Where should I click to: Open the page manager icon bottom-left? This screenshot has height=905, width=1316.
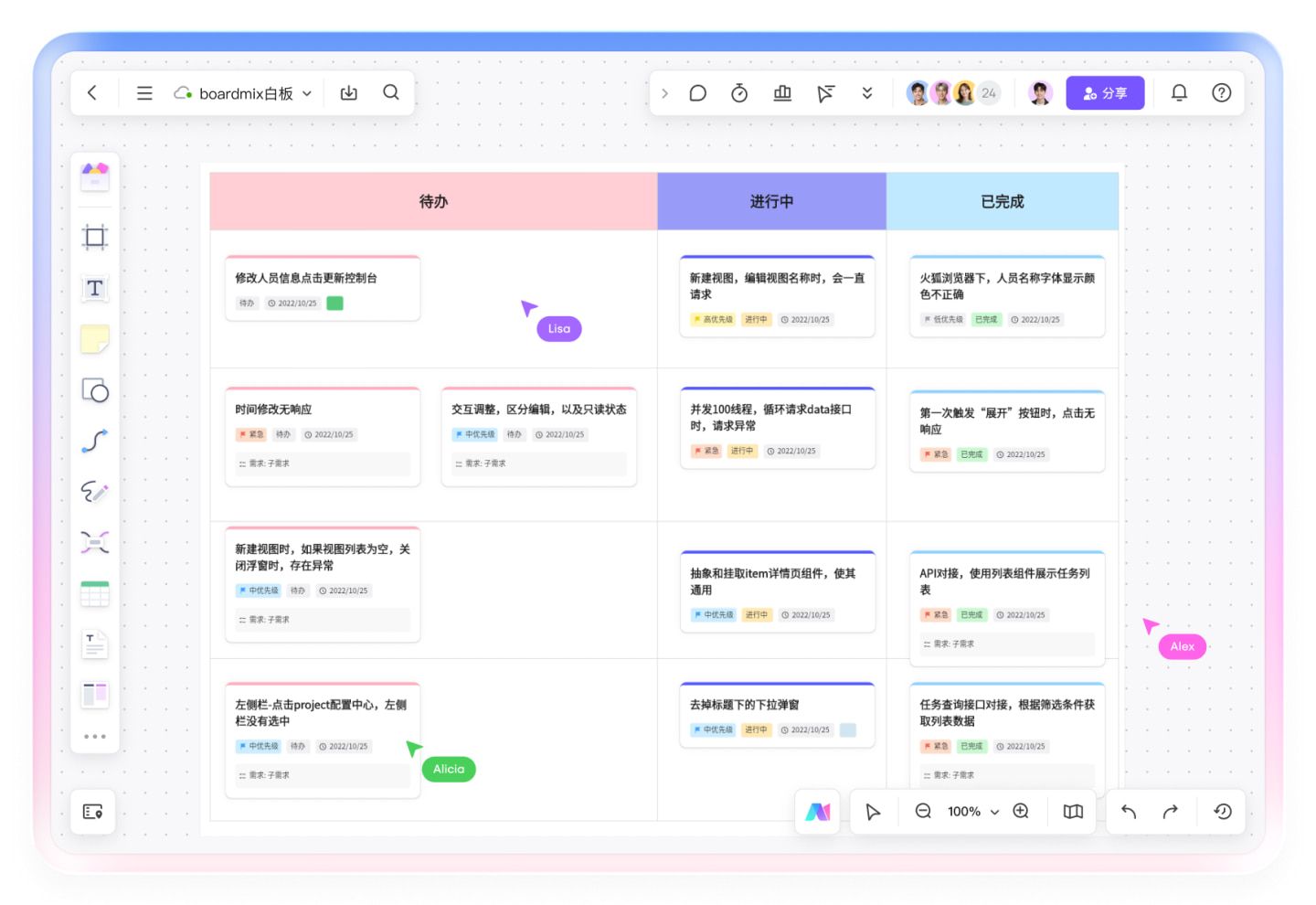click(x=93, y=812)
